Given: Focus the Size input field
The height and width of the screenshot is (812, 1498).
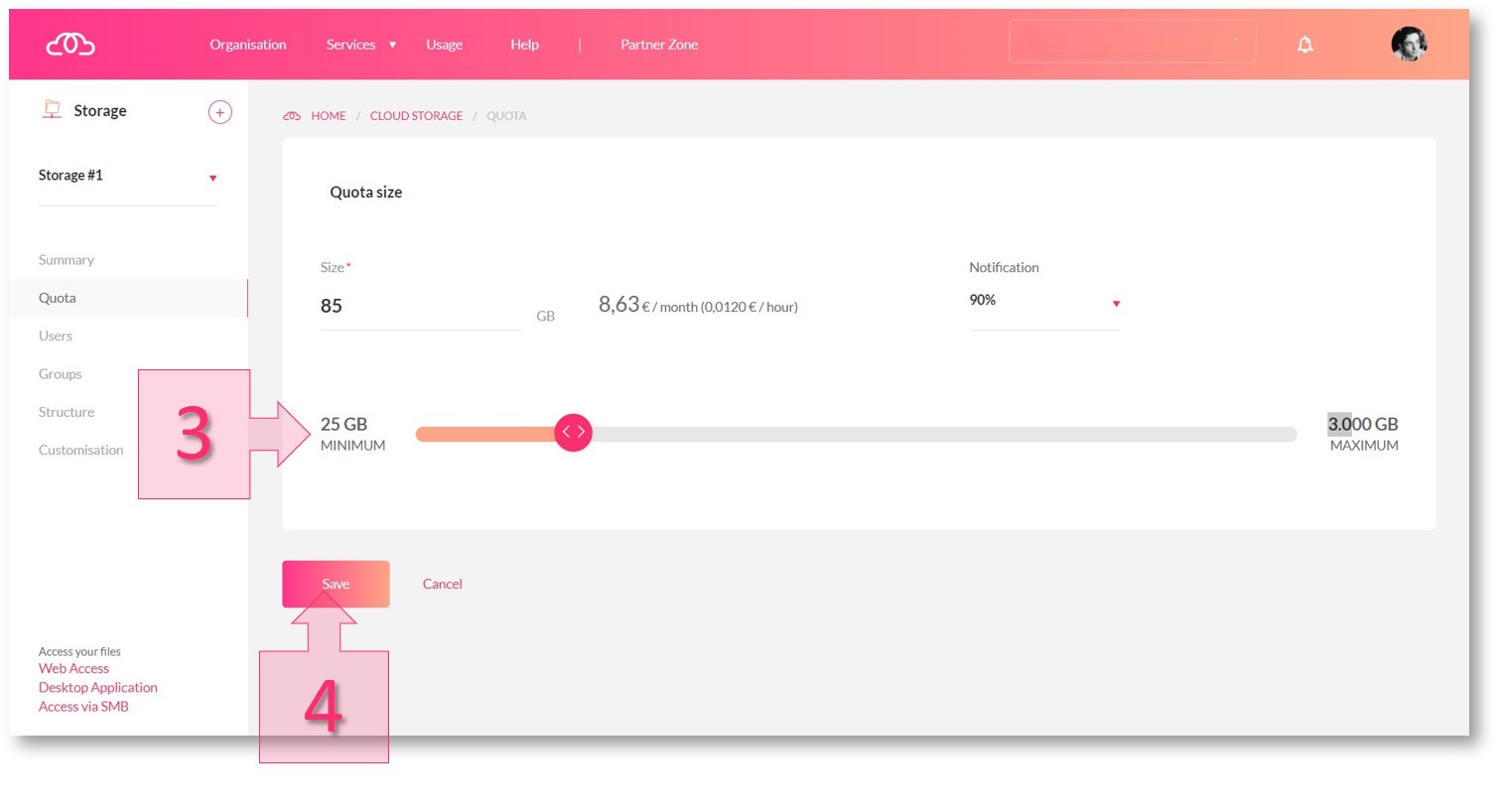Looking at the screenshot, I should click(x=420, y=307).
